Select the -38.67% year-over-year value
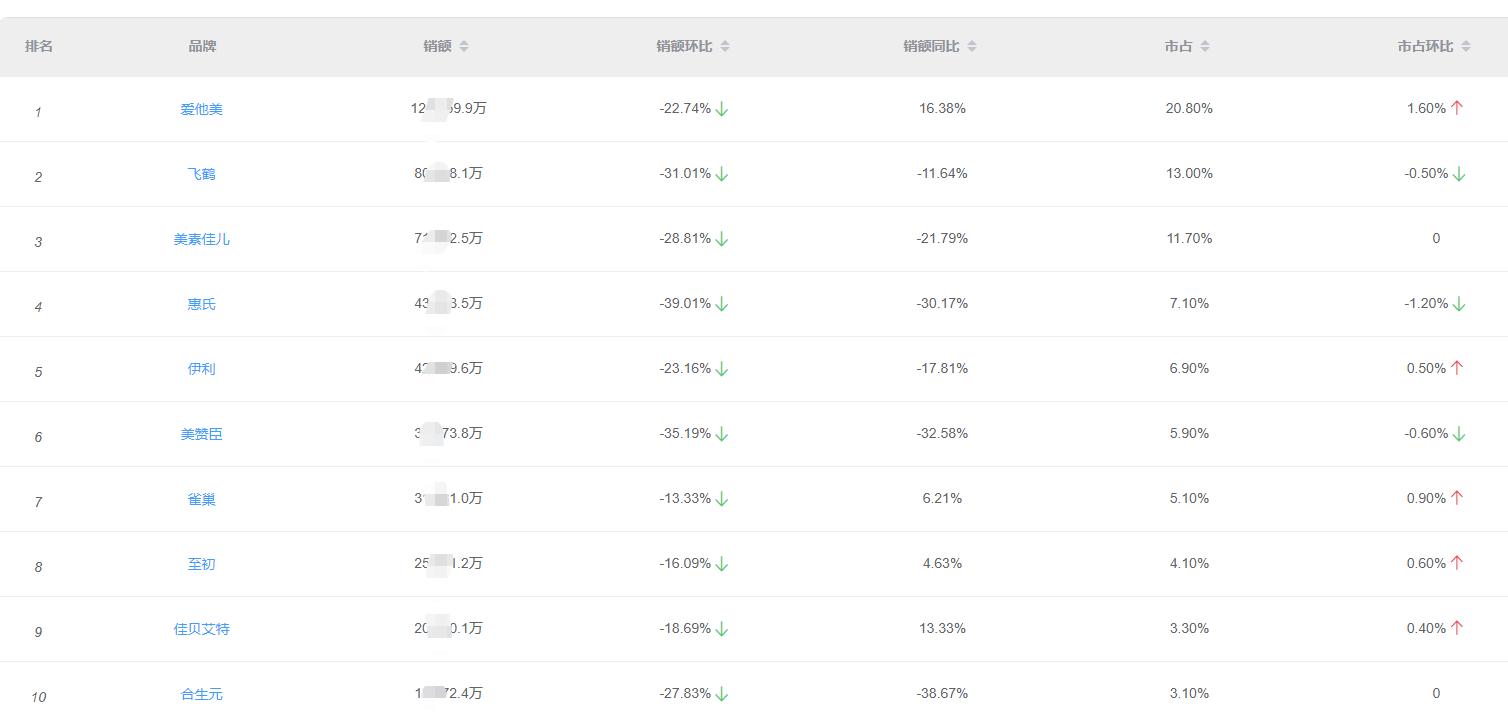The height and width of the screenshot is (716, 1508). click(x=942, y=693)
